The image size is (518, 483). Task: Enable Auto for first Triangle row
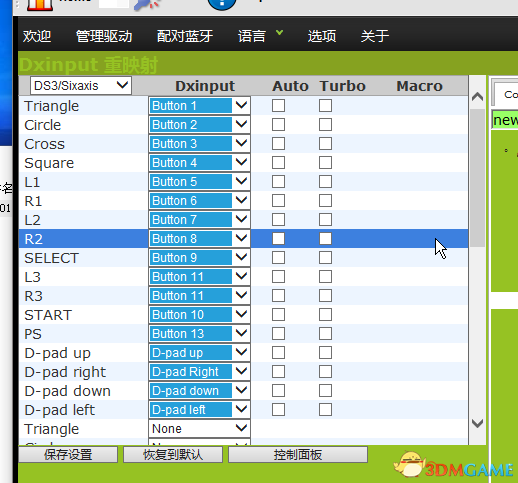(x=278, y=106)
